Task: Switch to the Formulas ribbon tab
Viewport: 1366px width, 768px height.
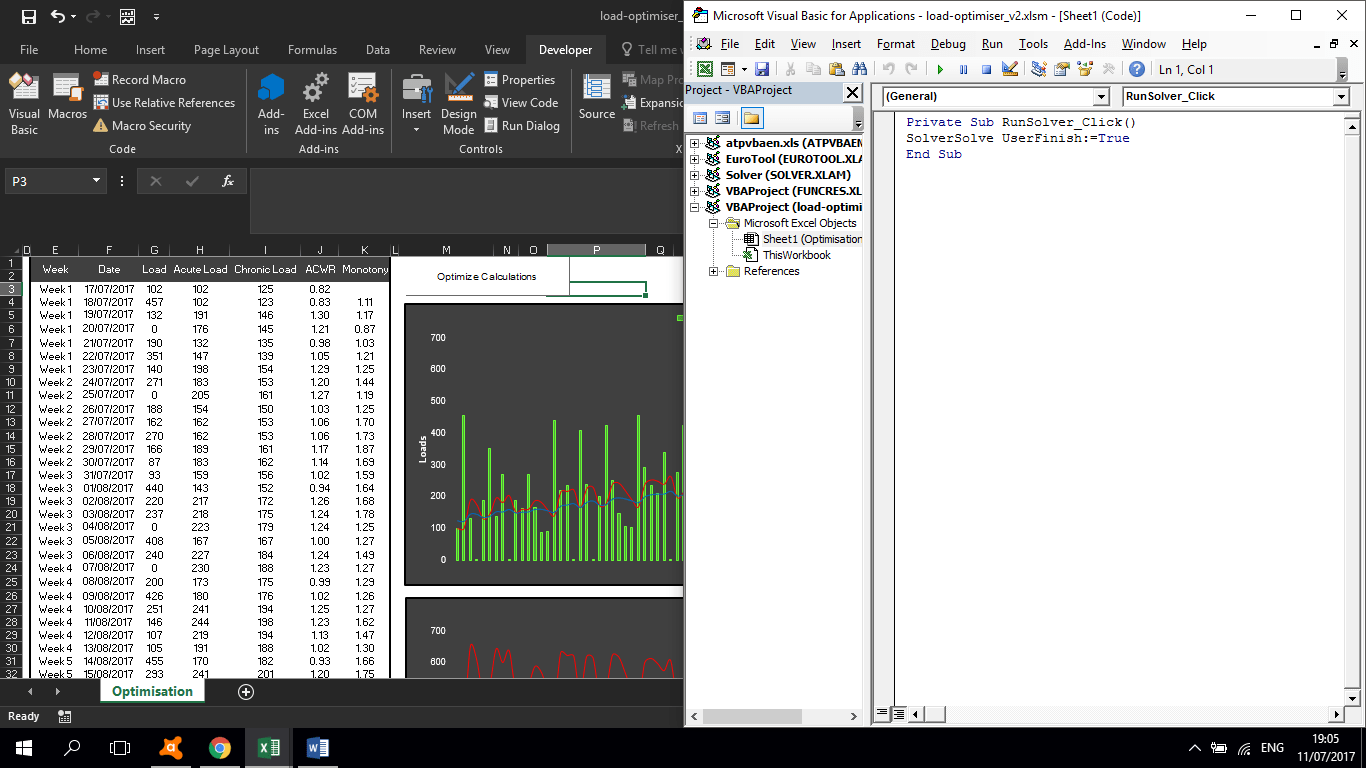Action: point(312,50)
